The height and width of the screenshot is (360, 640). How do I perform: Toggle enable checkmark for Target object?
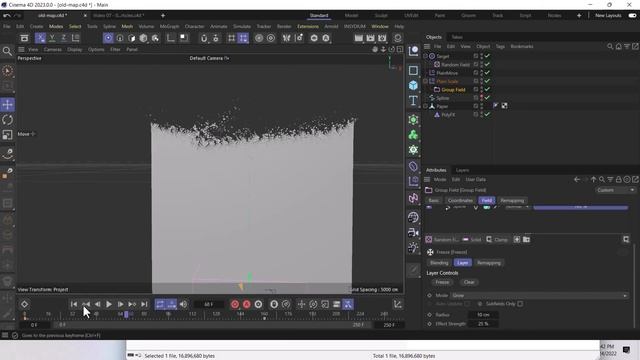487,56
